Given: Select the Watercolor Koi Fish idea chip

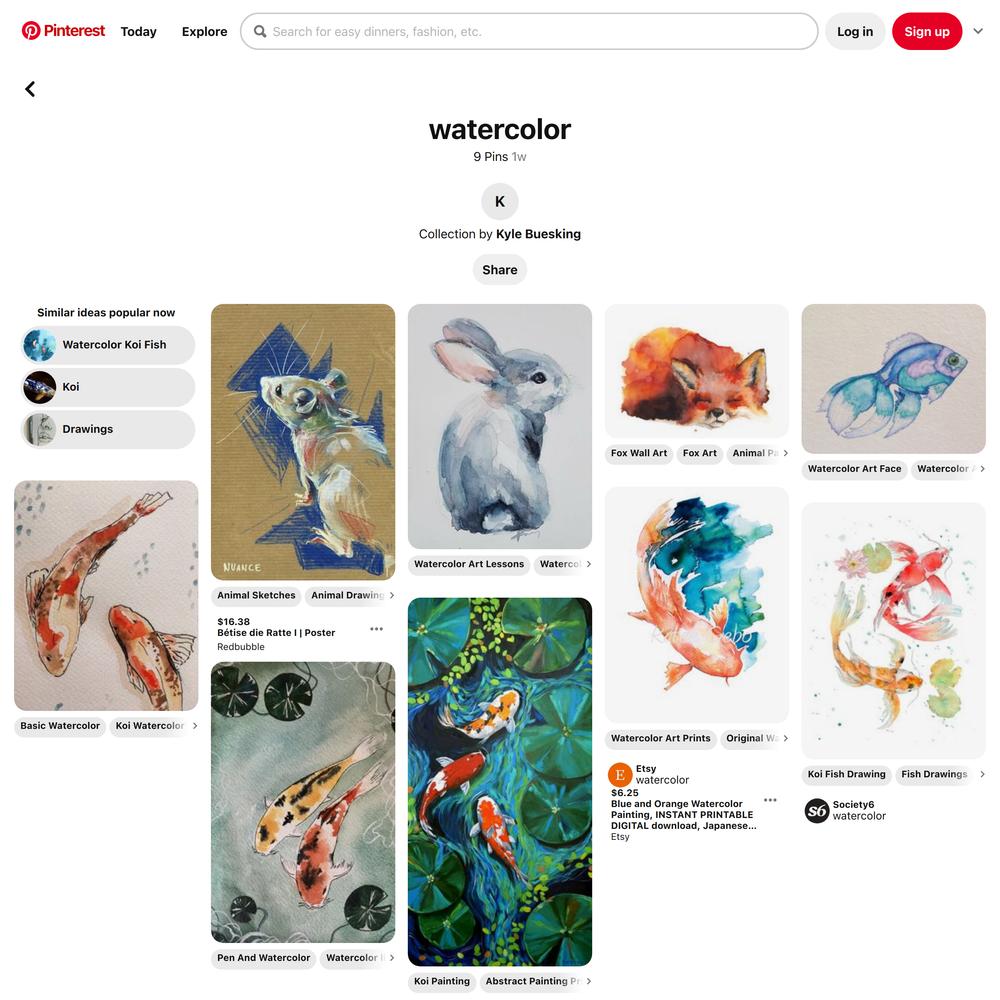Looking at the screenshot, I should point(108,345).
